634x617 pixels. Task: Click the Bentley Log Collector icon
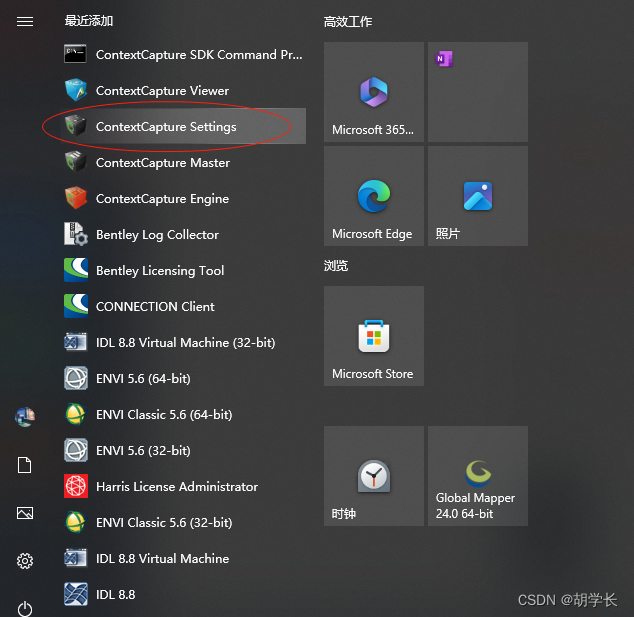pos(76,234)
